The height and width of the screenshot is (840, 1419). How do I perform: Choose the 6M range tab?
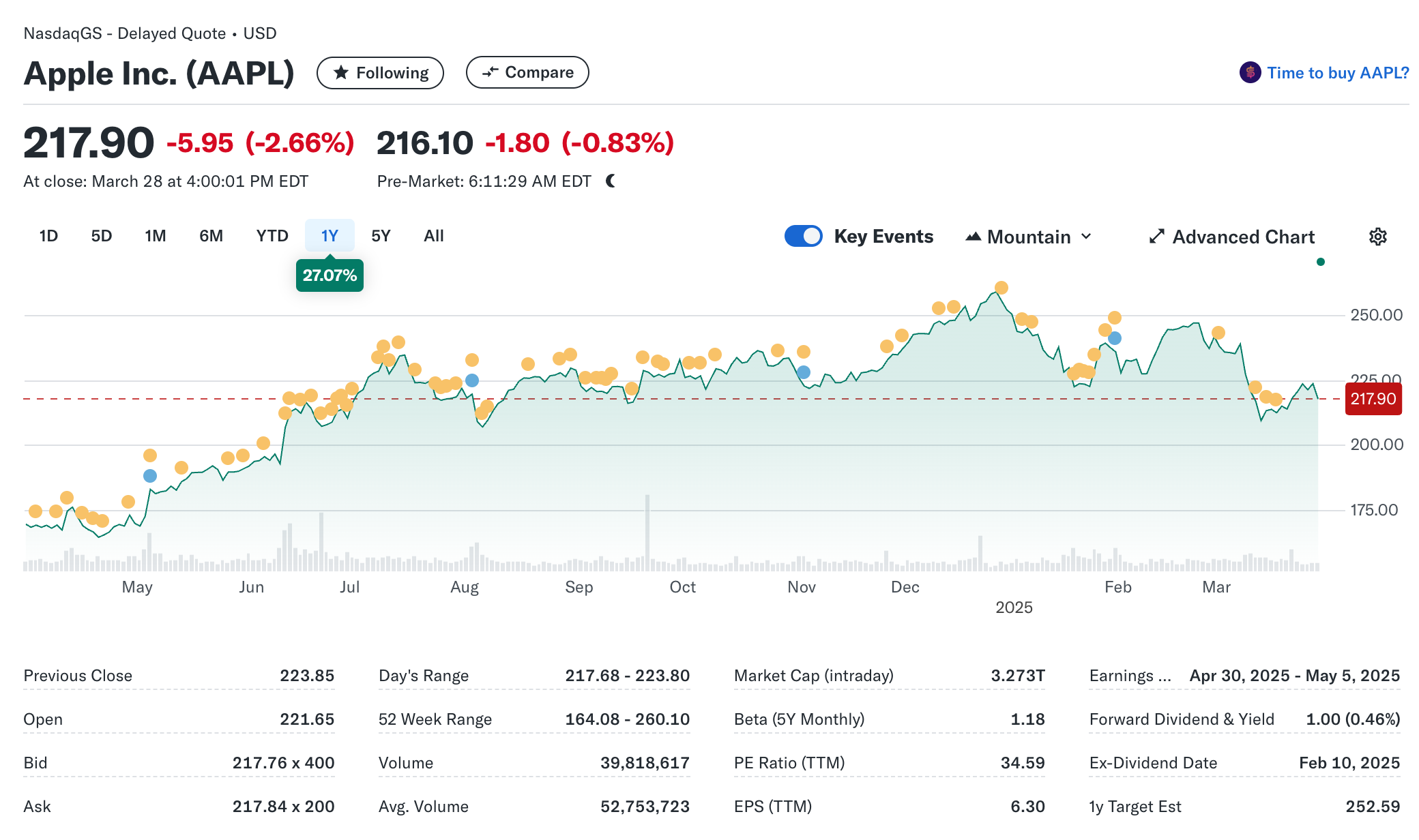click(211, 236)
